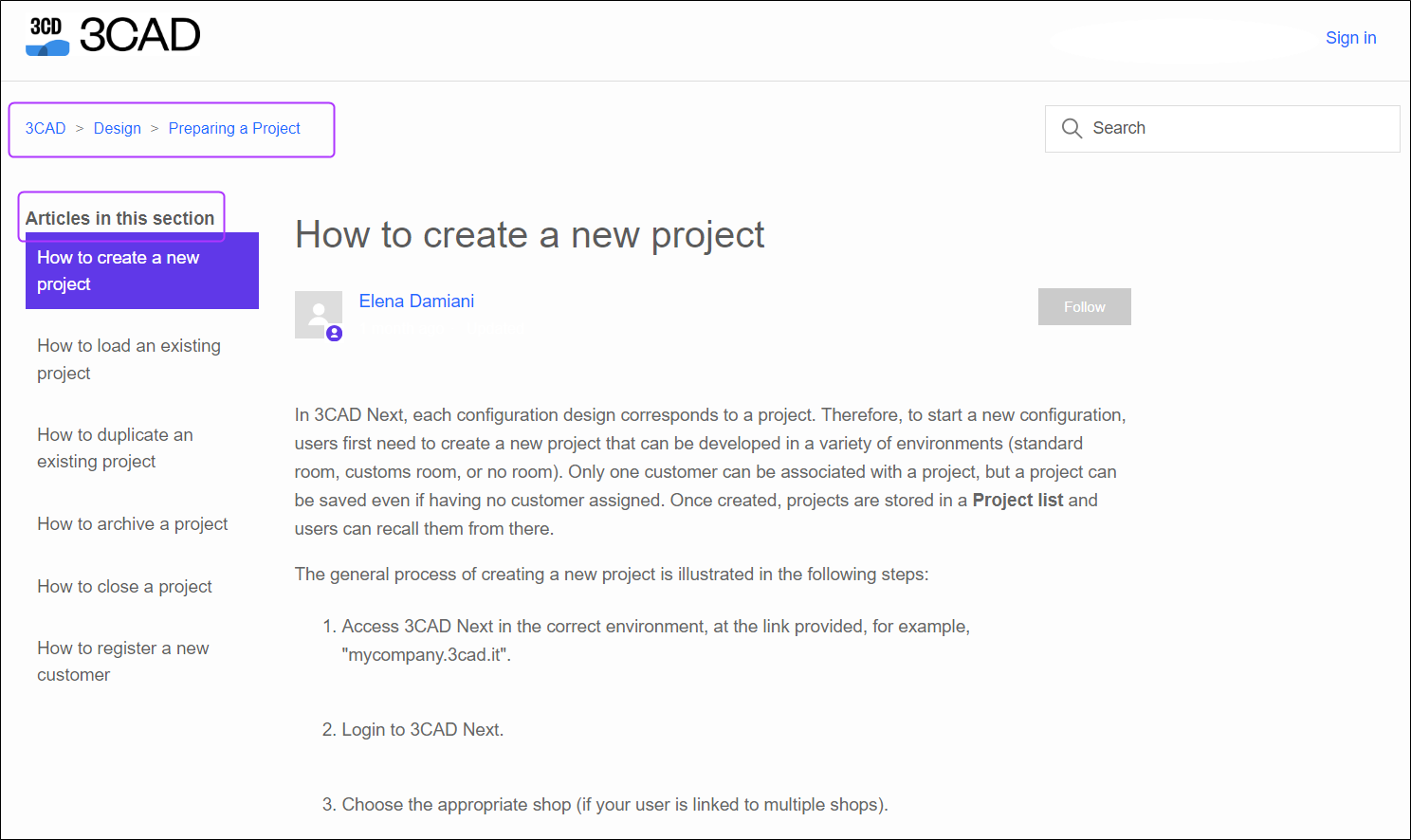
Task: Open 'How to duplicate an existing project' article
Action: tap(115, 448)
